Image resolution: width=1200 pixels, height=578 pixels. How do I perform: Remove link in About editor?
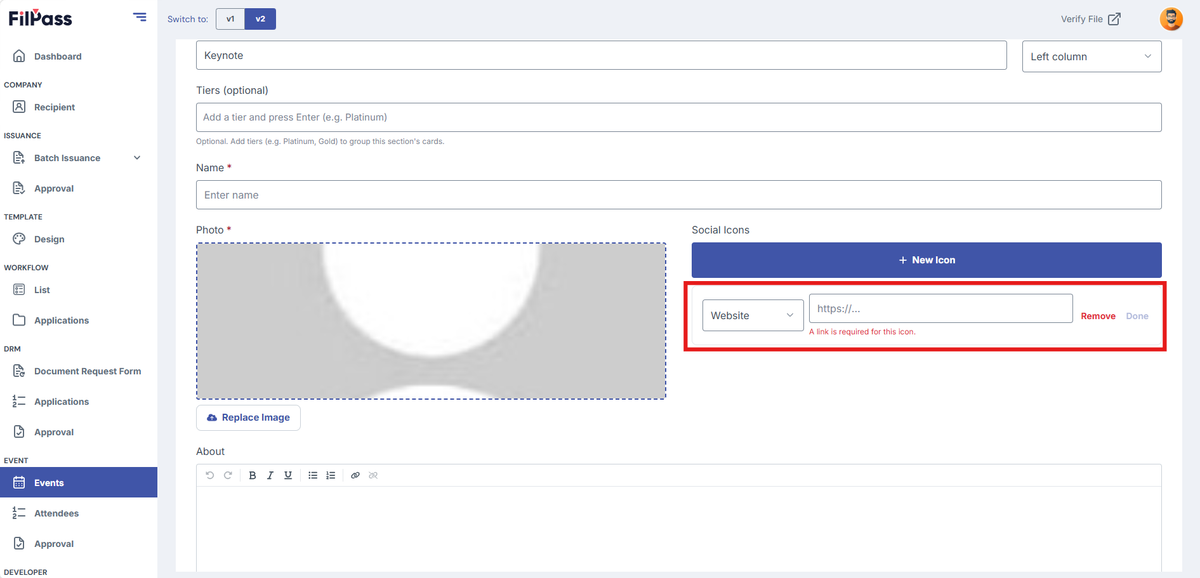pyautogui.click(x=373, y=475)
